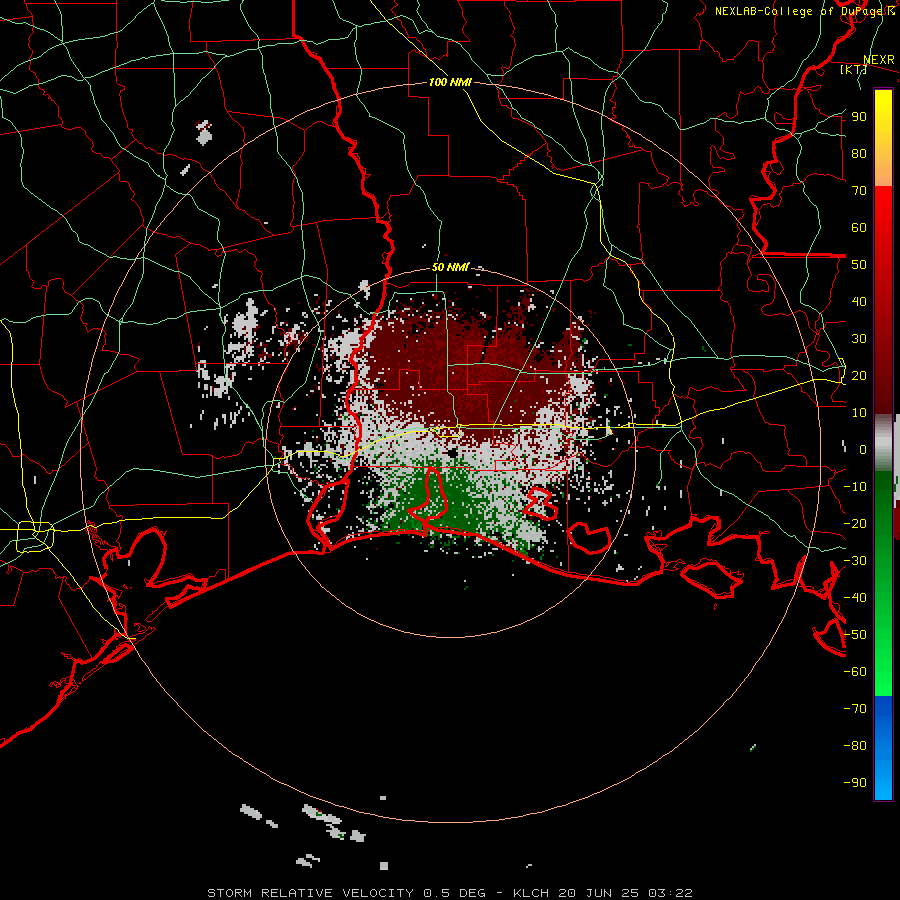The width and height of the screenshot is (900, 900).
Task: Click the 40 value on the velocity scale
Action: click(x=859, y=302)
